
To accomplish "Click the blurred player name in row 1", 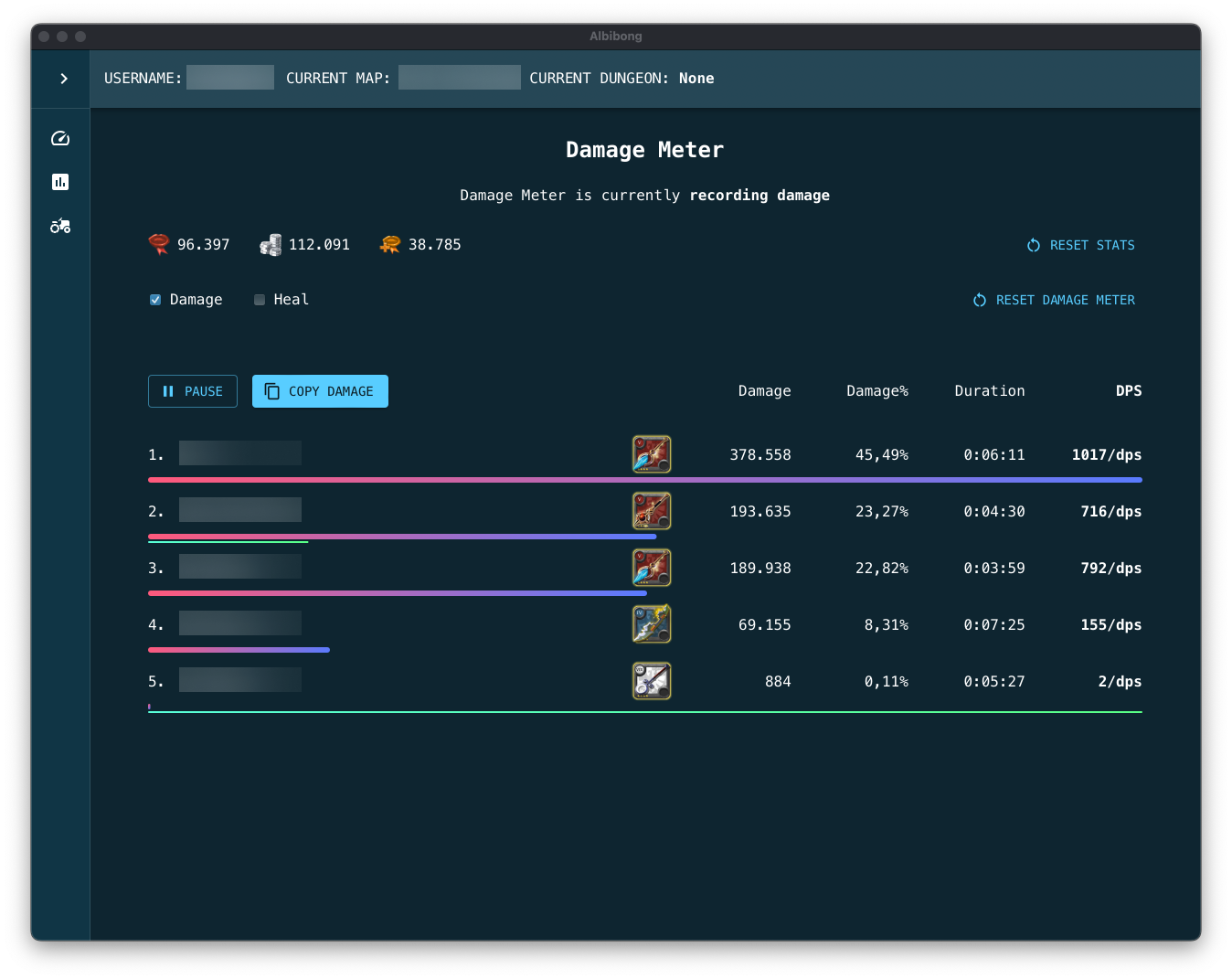I will pyautogui.click(x=240, y=453).
